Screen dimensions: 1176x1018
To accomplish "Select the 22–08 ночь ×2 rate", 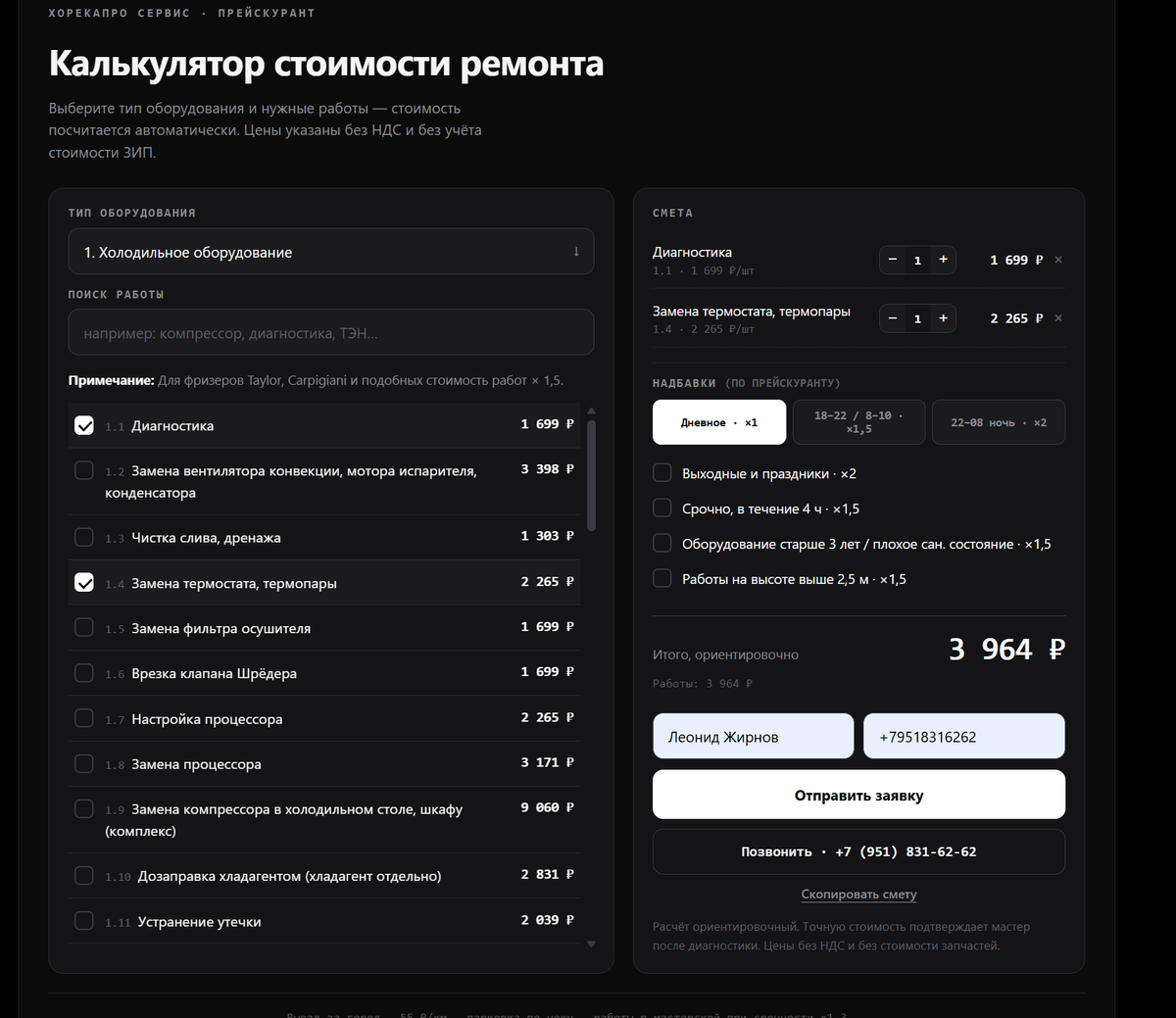I will coord(999,422).
